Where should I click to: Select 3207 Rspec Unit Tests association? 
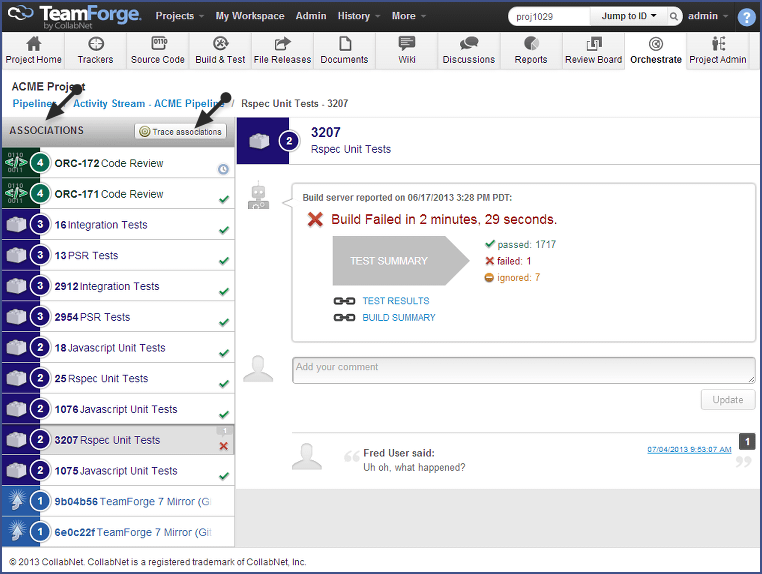(119, 440)
